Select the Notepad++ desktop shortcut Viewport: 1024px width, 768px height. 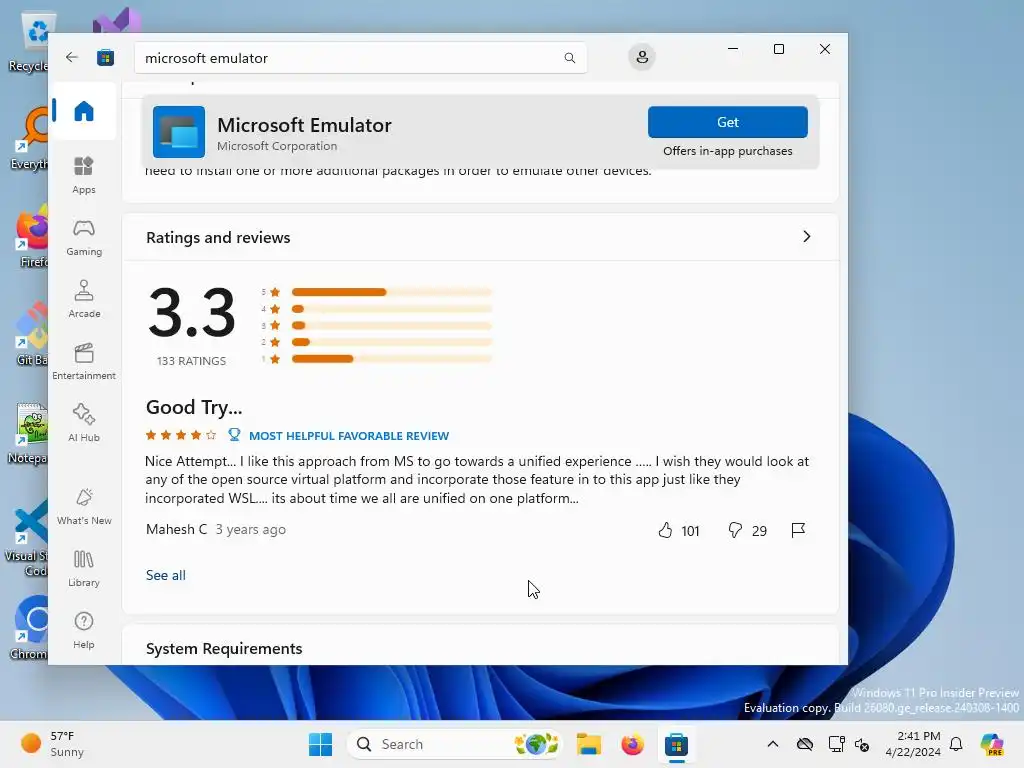pos(29,433)
